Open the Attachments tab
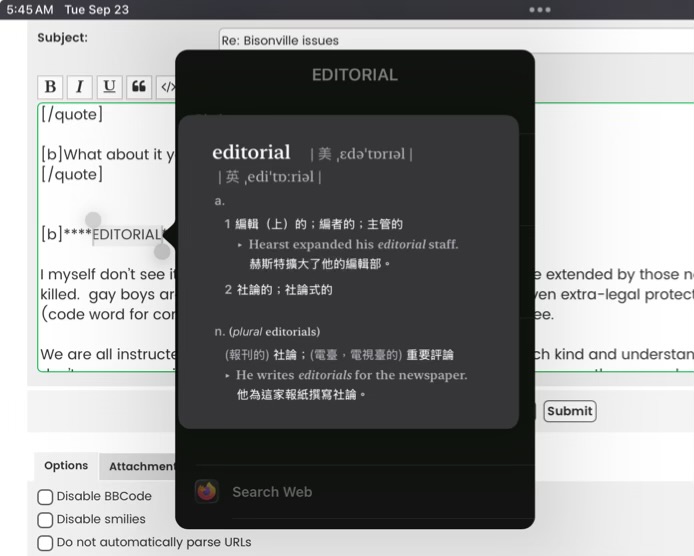 [141, 466]
